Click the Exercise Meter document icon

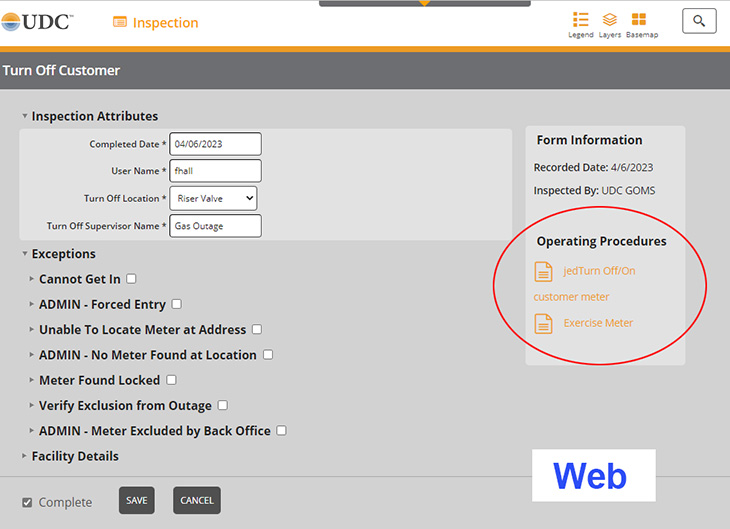543,323
